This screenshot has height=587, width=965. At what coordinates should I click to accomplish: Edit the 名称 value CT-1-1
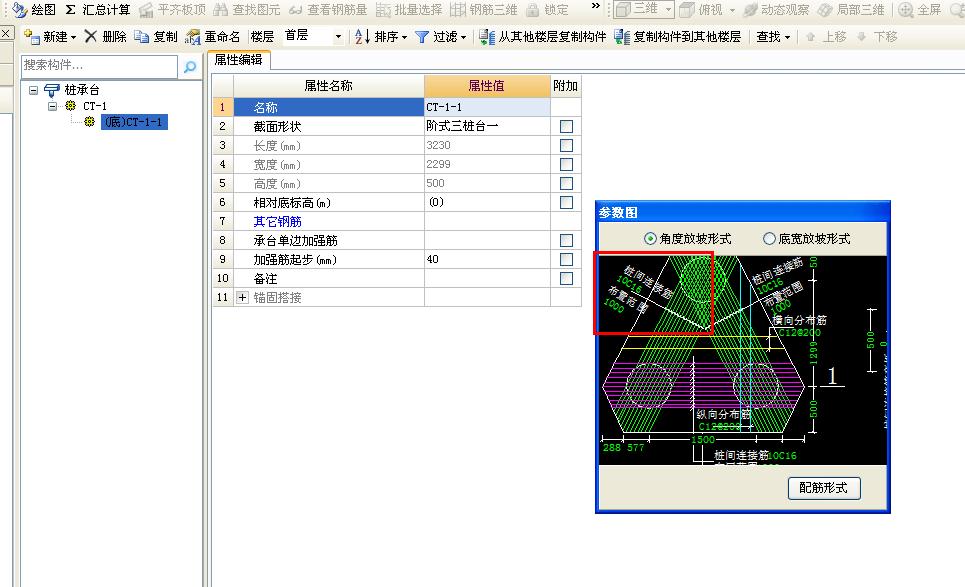[x=487, y=107]
